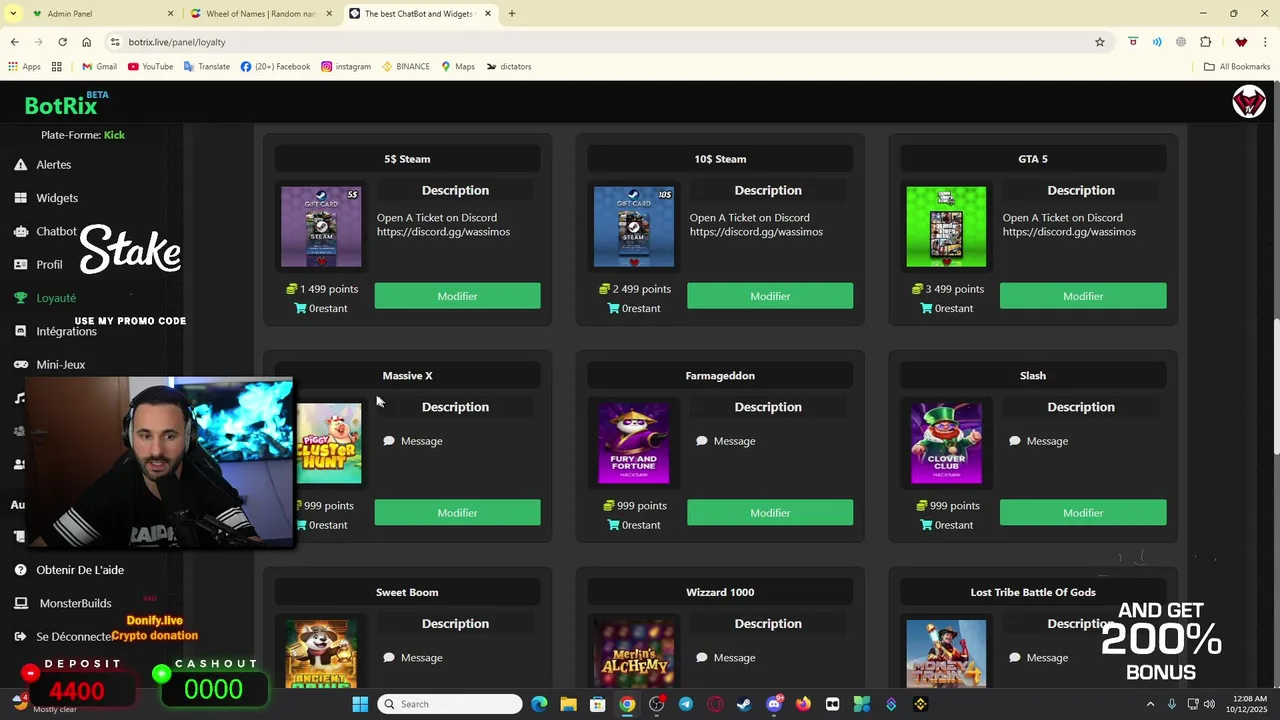Click the Widgets grid icon
The height and width of the screenshot is (720, 1280).
[x=20, y=198]
